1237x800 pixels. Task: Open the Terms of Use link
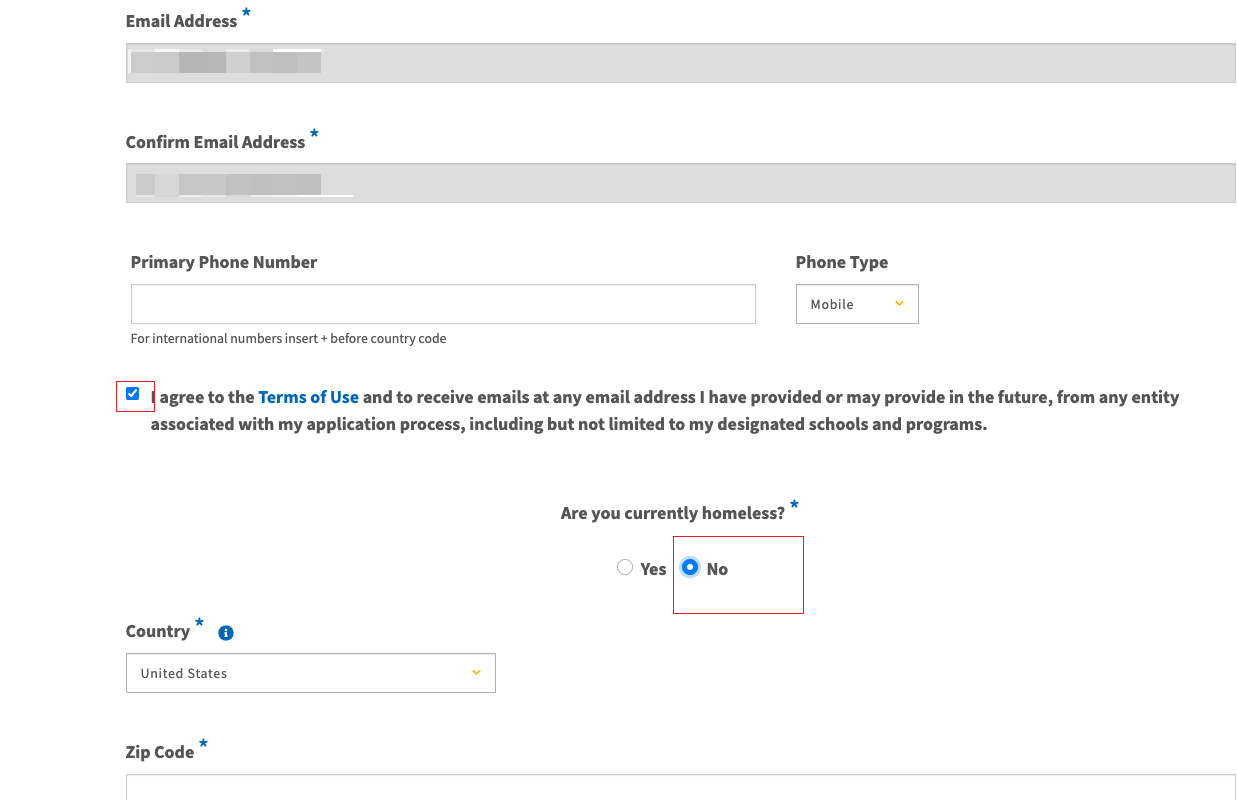308,397
